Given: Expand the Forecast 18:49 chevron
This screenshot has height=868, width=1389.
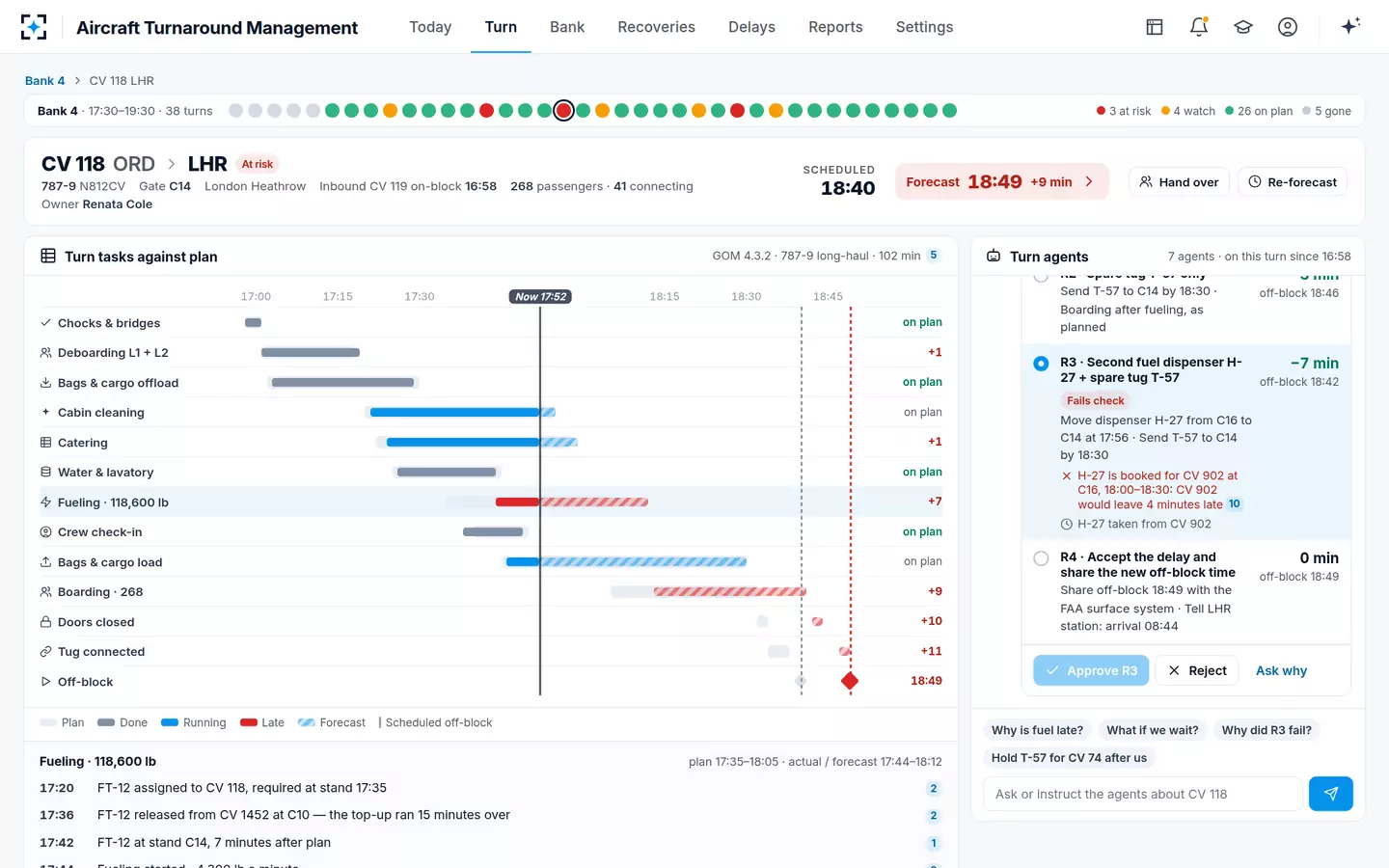Looking at the screenshot, I should [x=1090, y=181].
